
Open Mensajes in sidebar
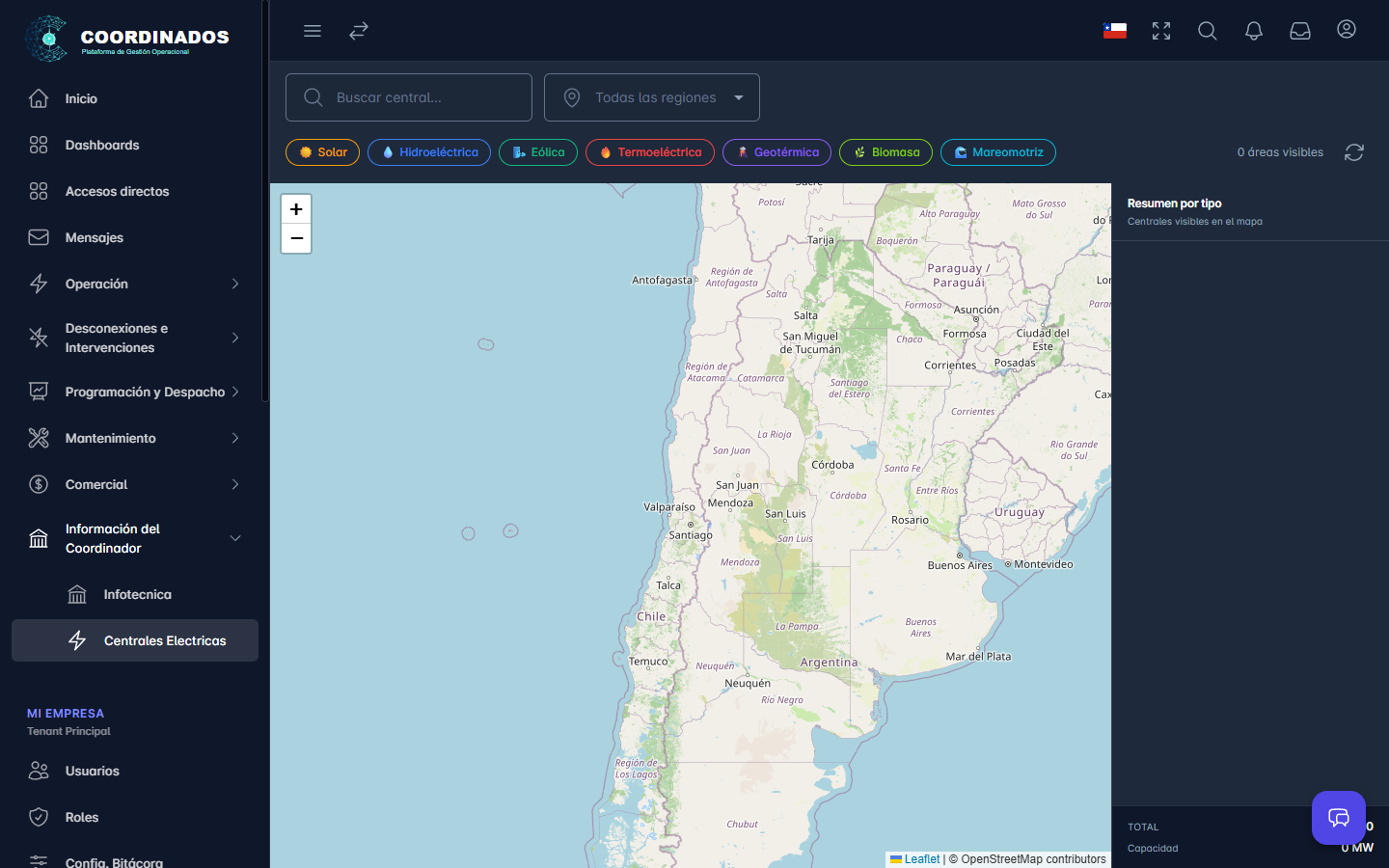[135, 237]
